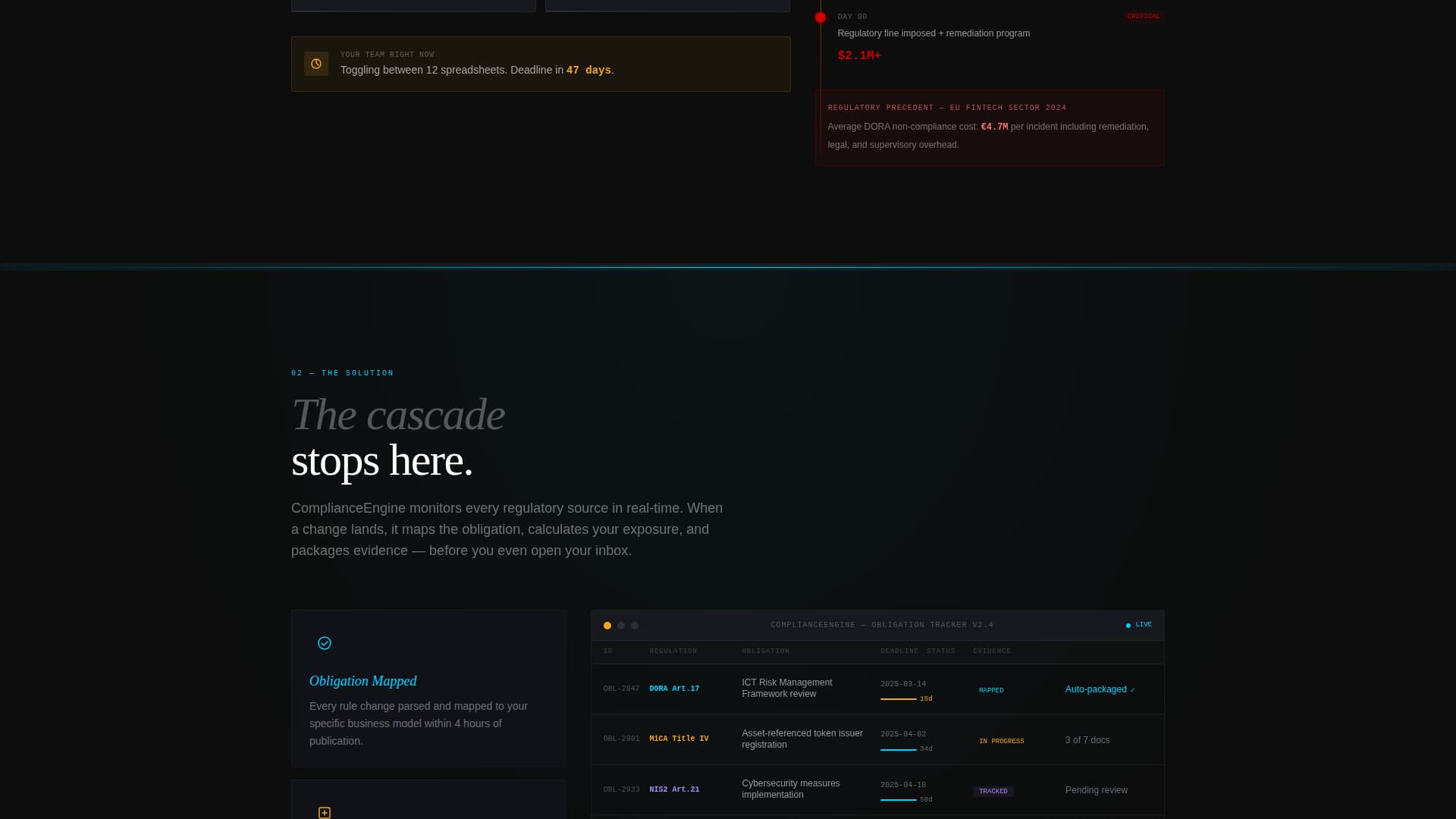Click the $2.1M+ fine amount
The width and height of the screenshot is (1456, 819).
point(859,55)
